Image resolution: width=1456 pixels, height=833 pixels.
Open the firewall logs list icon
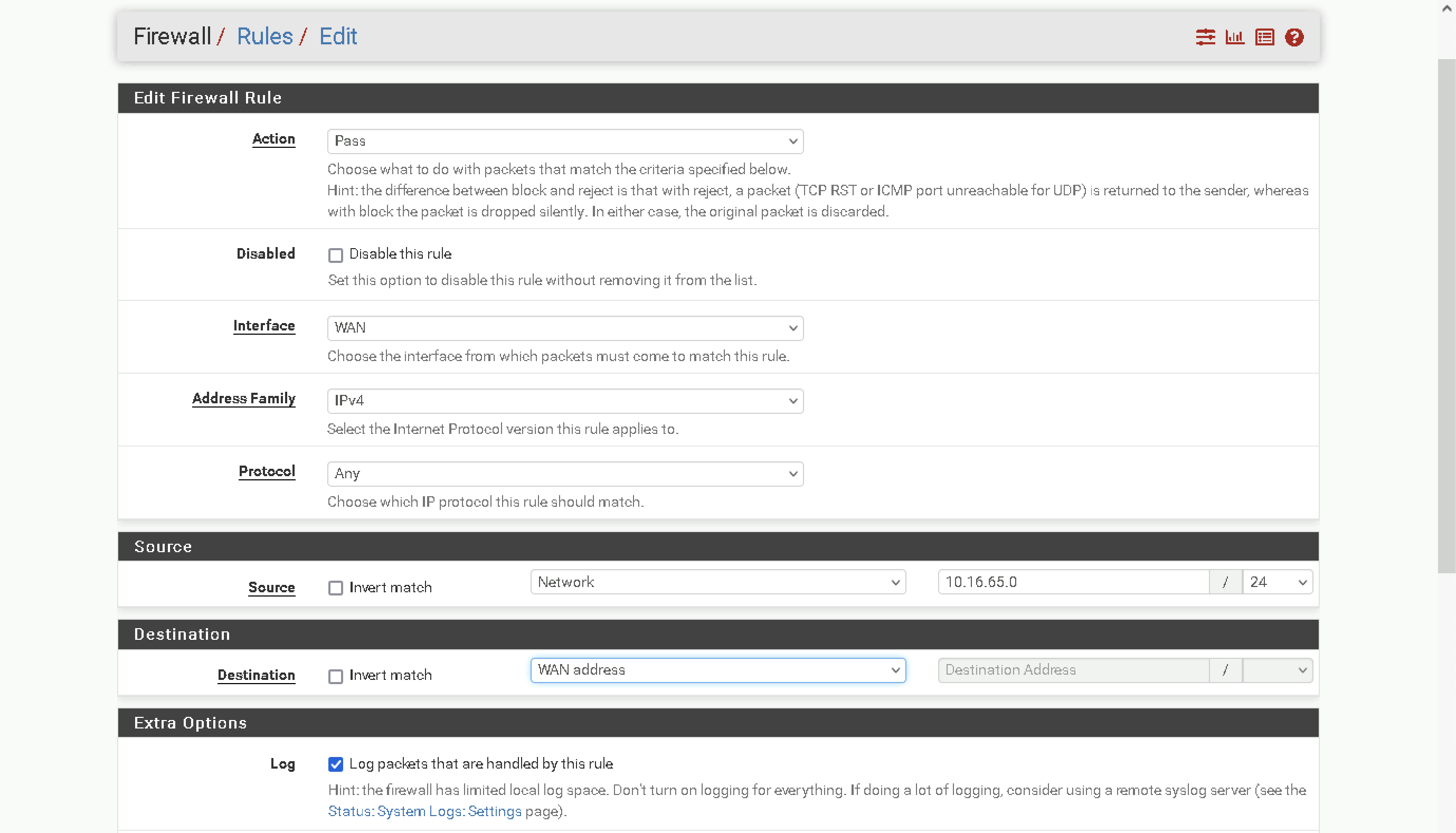1264,37
